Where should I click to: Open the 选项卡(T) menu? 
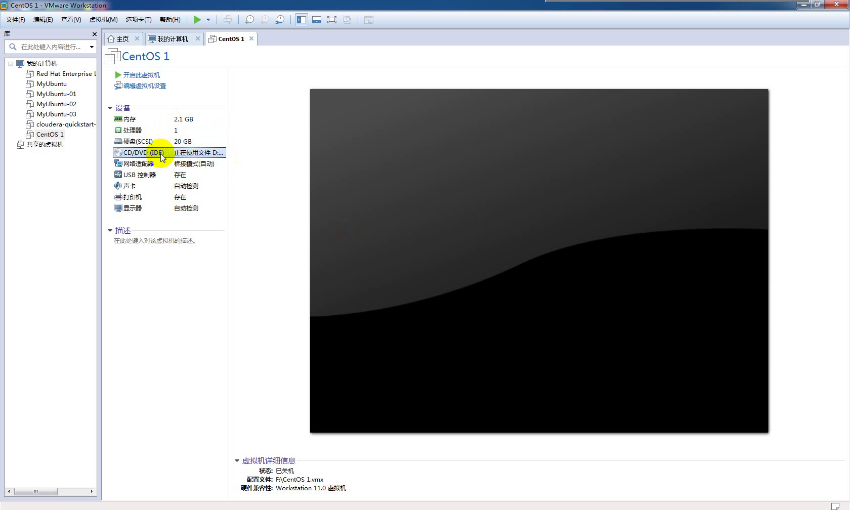click(x=138, y=20)
